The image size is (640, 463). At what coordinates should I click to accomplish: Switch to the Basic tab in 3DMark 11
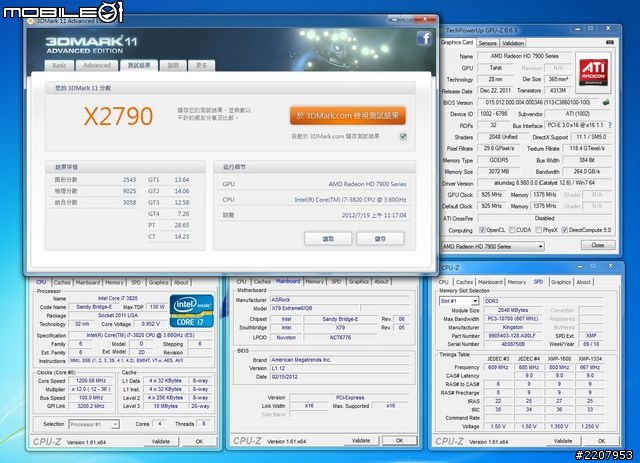click(x=59, y=65)
